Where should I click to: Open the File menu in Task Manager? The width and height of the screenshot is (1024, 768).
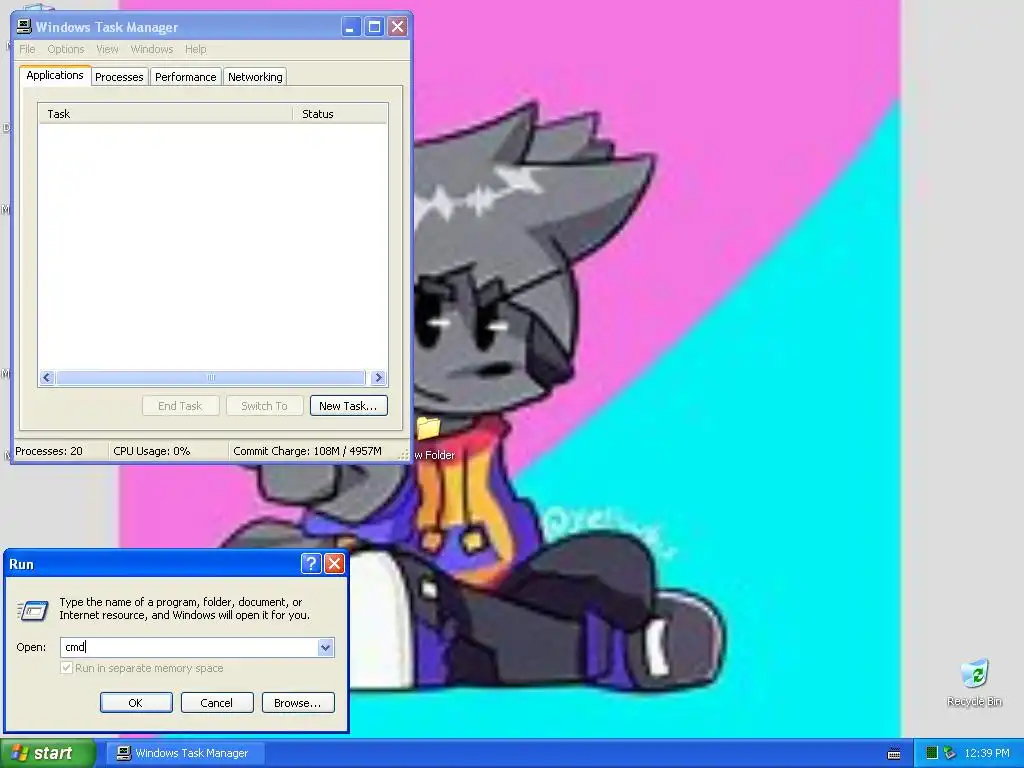[27, 49]
